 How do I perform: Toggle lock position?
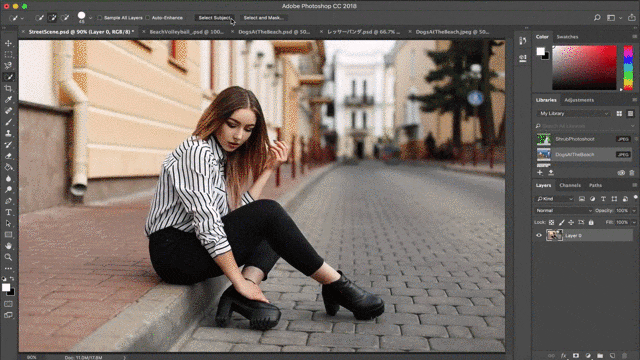(x=571, y=222)
